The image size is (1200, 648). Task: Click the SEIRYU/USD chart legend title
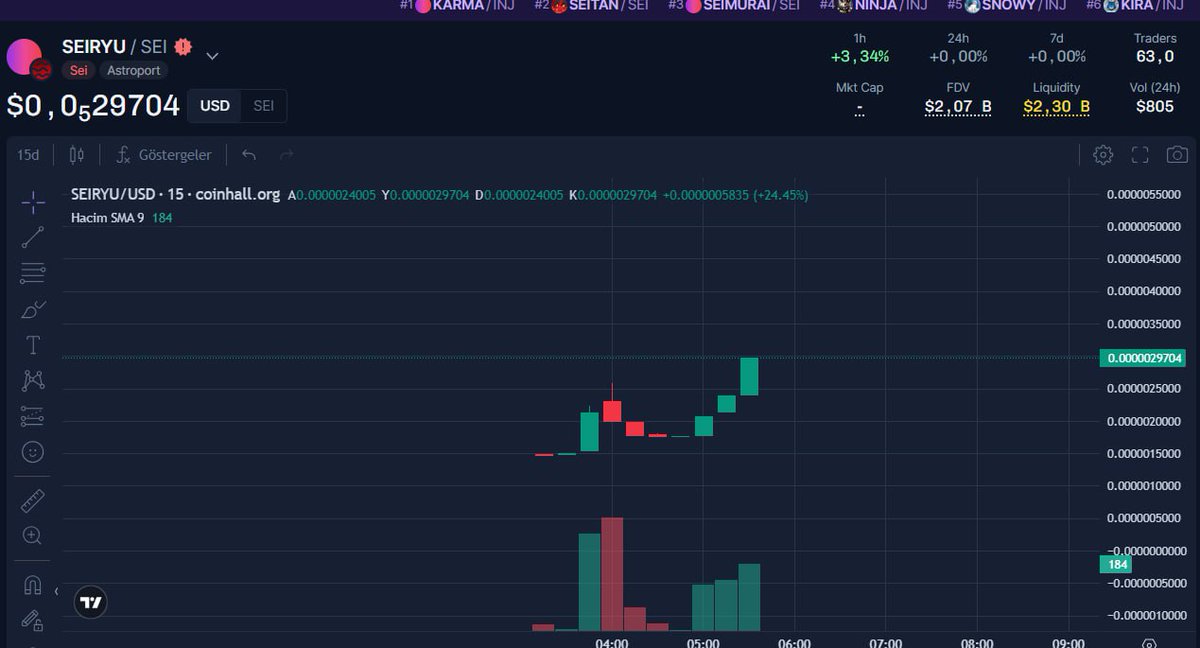pyautogui.click(x=176, y=195)
